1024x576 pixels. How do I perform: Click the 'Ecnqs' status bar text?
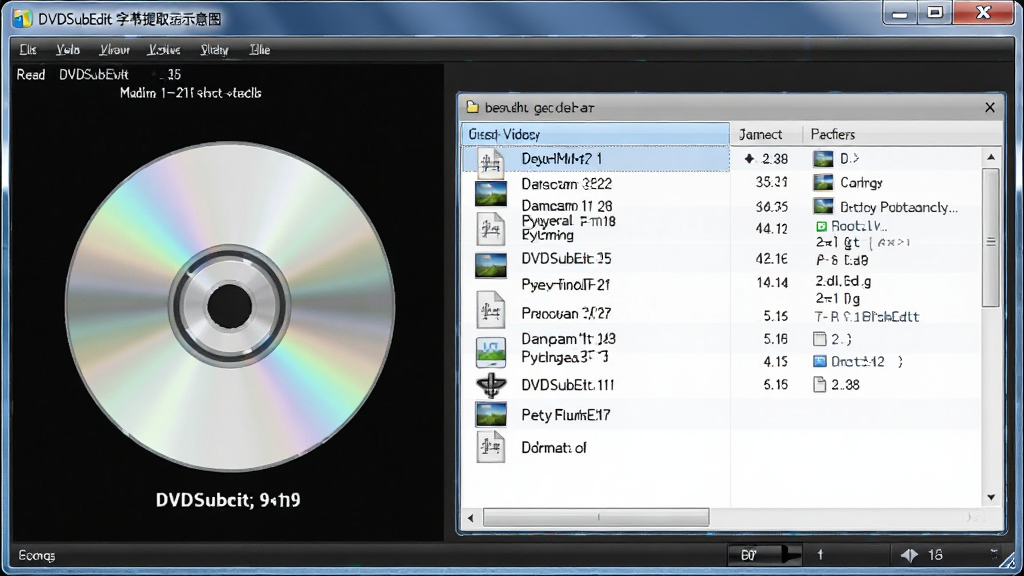click(x=37, y=556)
